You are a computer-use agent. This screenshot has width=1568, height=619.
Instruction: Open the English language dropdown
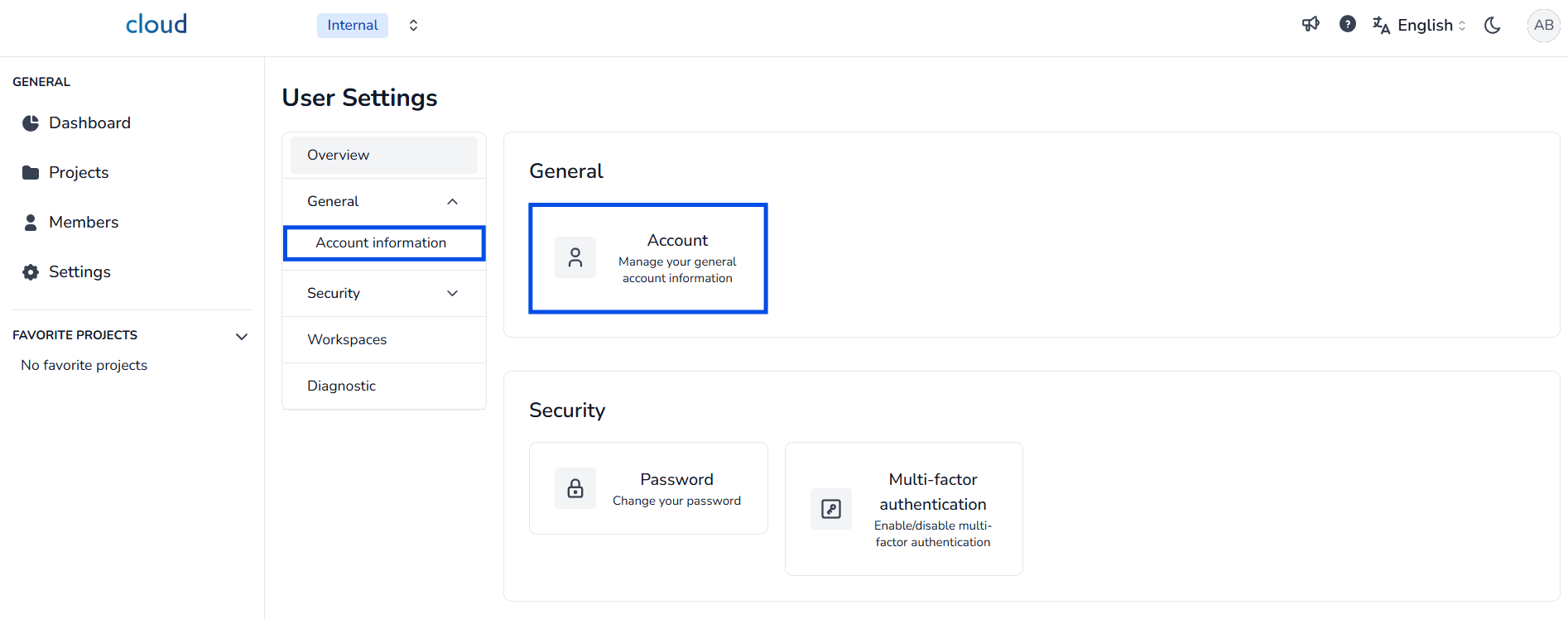[x=1419, y=25]
